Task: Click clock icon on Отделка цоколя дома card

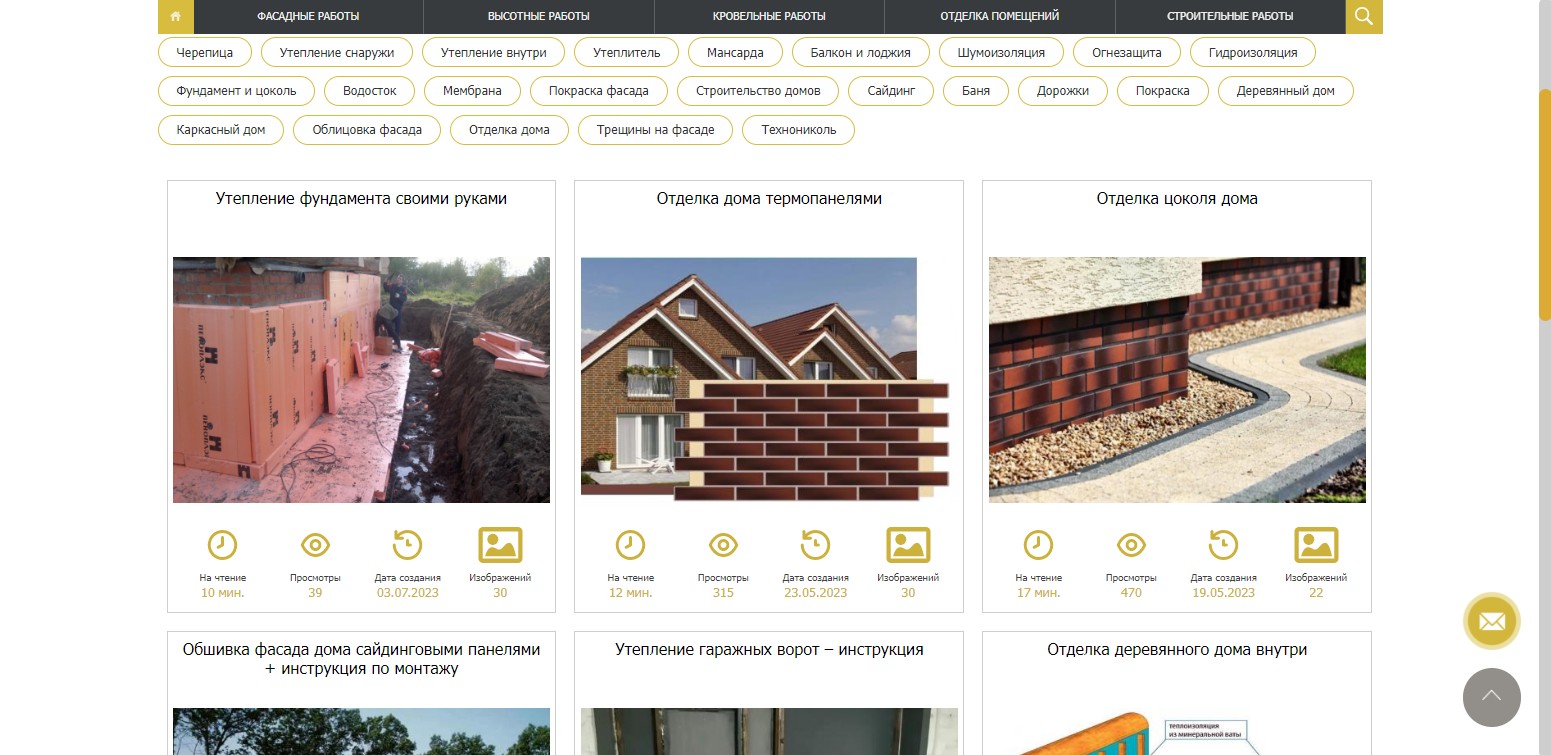Action: point(1038,545)
